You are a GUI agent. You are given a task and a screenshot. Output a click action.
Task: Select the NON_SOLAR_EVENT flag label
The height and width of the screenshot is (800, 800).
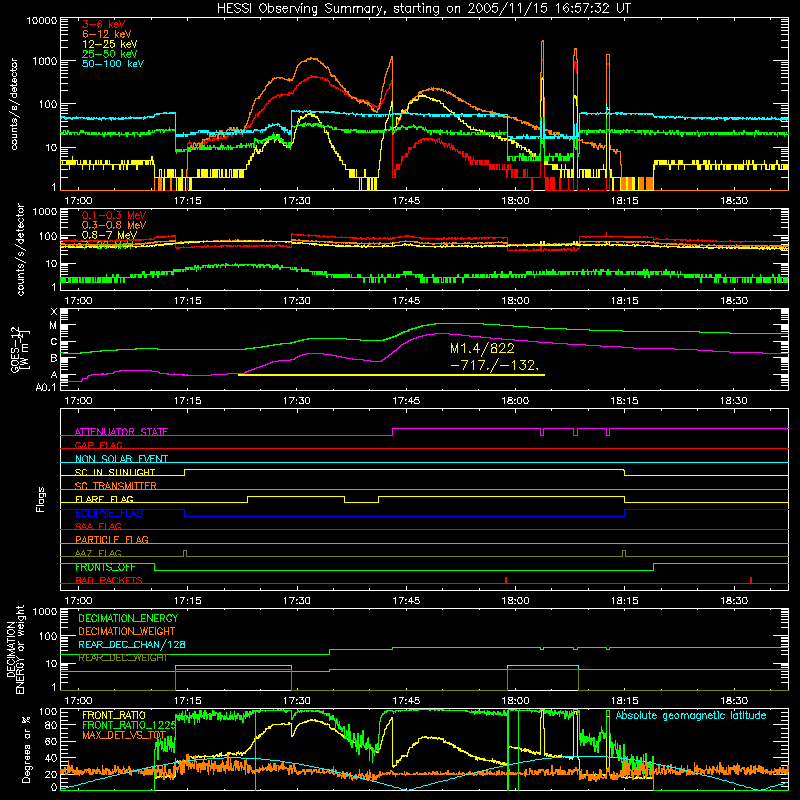pos(121,459)
